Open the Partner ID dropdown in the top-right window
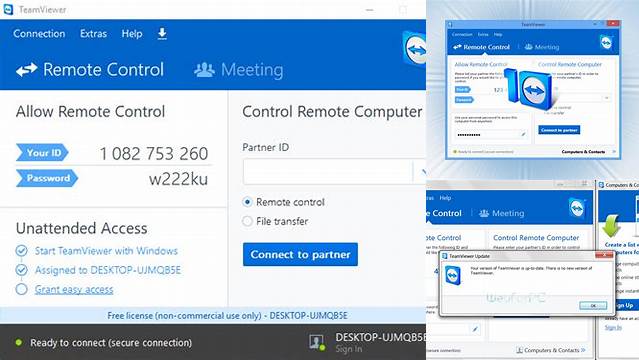The width and height of the screenshot is (639, 360). point(607,98)
